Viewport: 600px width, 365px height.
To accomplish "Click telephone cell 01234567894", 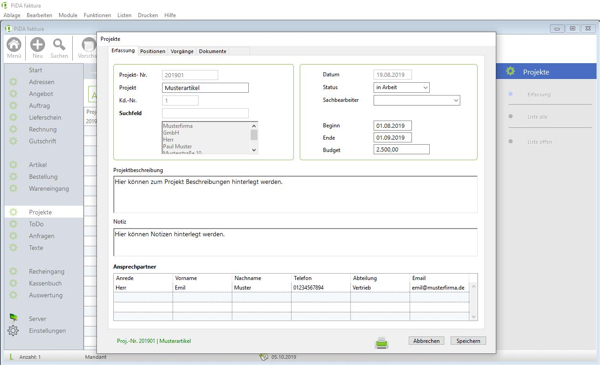I will 321,288.
